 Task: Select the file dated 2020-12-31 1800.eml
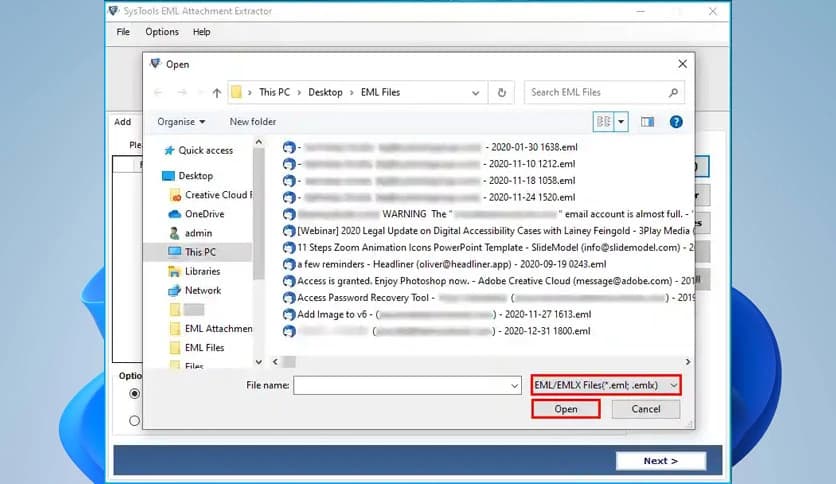coord(436,331)
